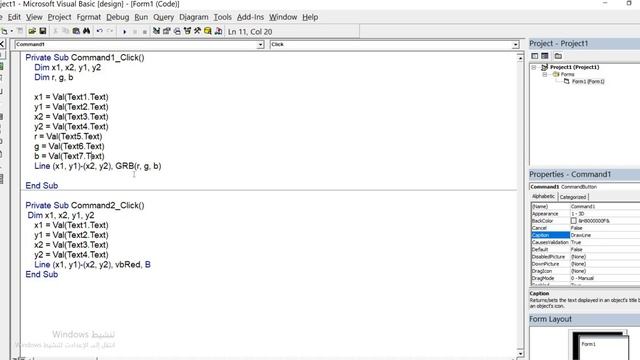Select the DragMode property row

pyautogui.click(x=585, y=278)
